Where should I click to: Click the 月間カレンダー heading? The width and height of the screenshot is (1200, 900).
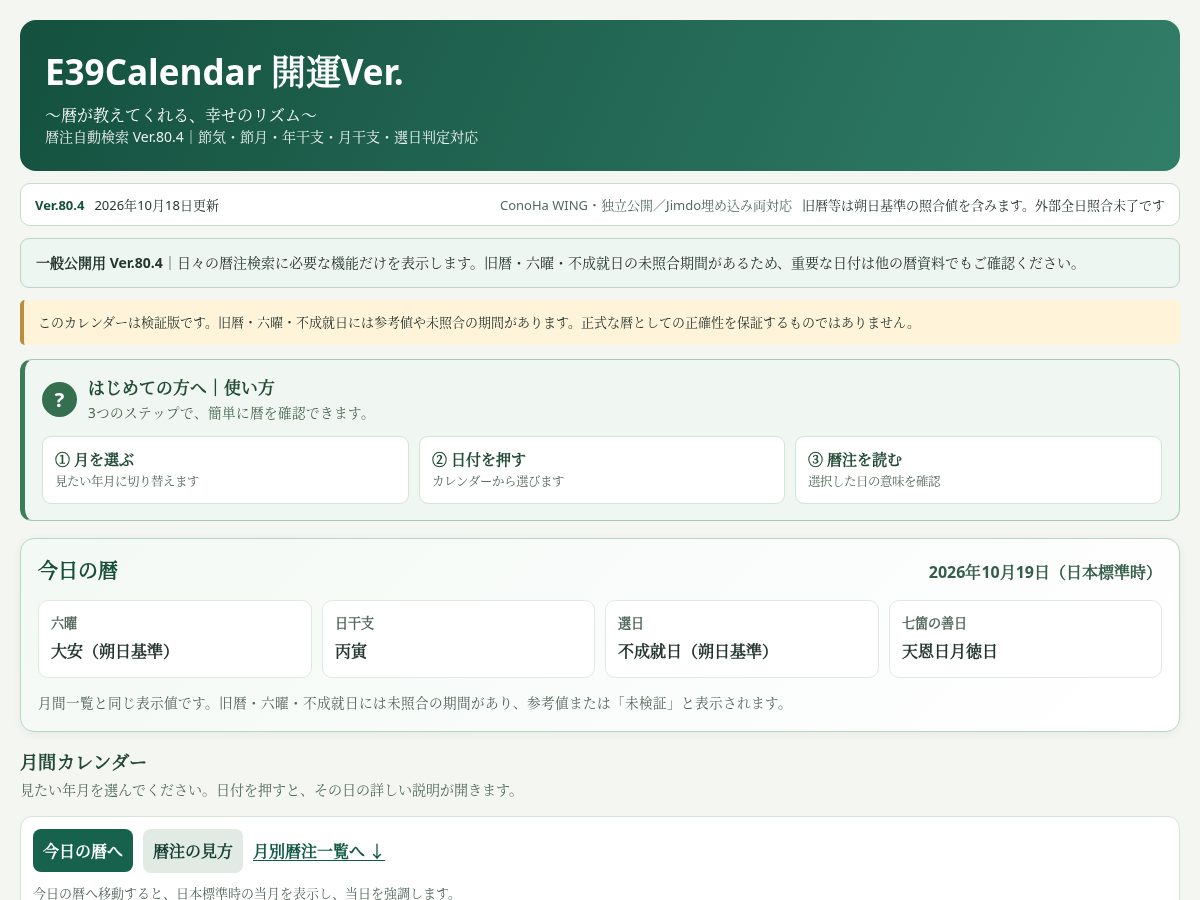tap(83, 762)
